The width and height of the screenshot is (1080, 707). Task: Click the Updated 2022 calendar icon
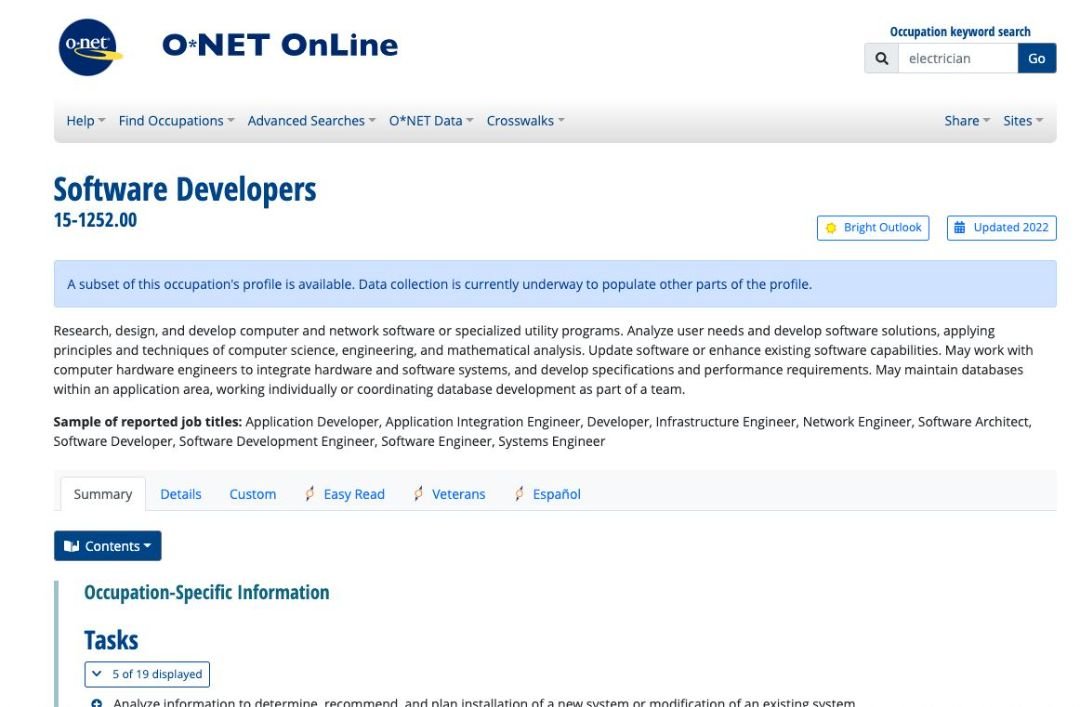tap(959, 227)
